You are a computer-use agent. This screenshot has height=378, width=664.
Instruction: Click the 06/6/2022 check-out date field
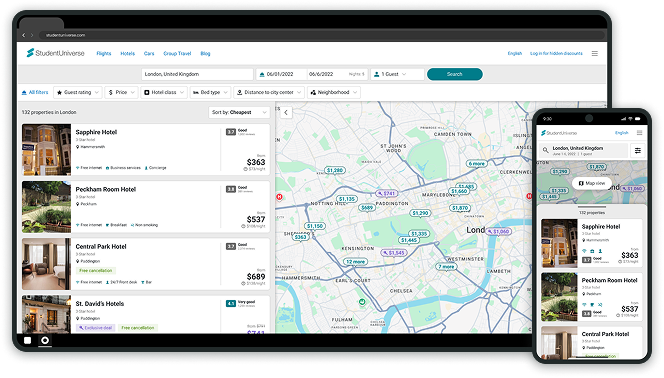336,74
